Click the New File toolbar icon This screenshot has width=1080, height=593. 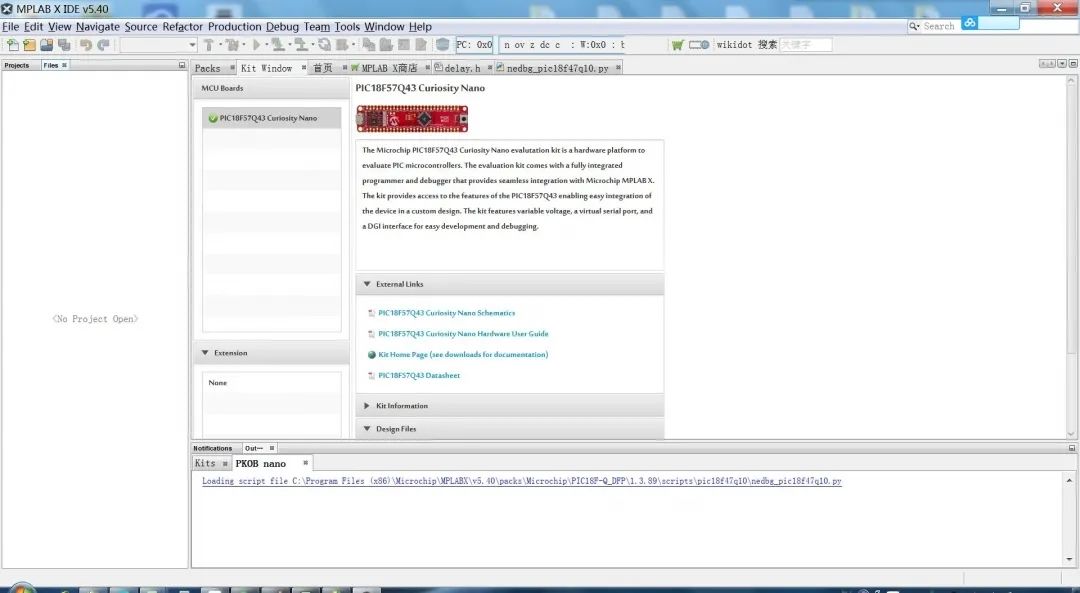click(x=12, y=45)
